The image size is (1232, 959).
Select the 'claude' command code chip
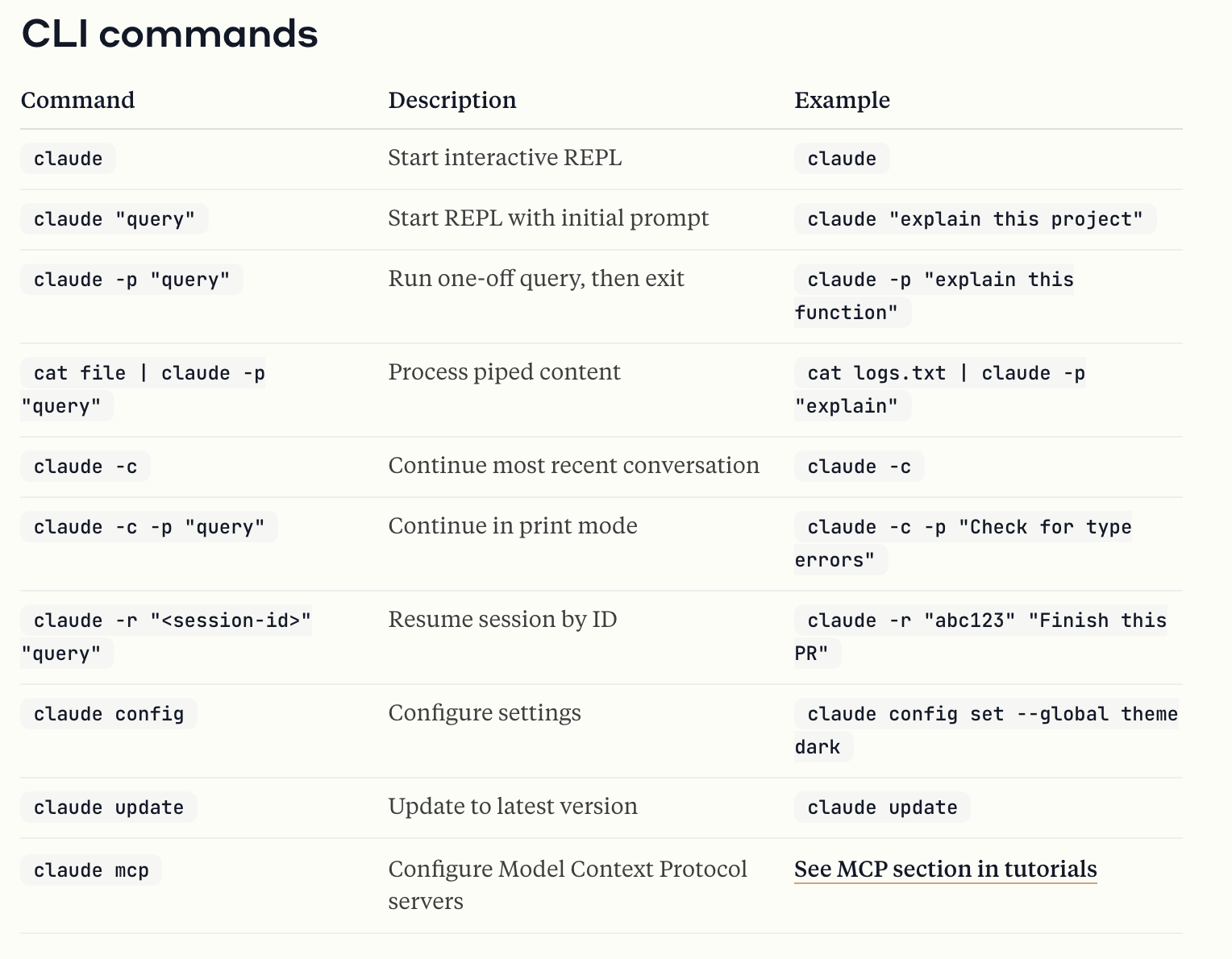[x=68, y=159]
